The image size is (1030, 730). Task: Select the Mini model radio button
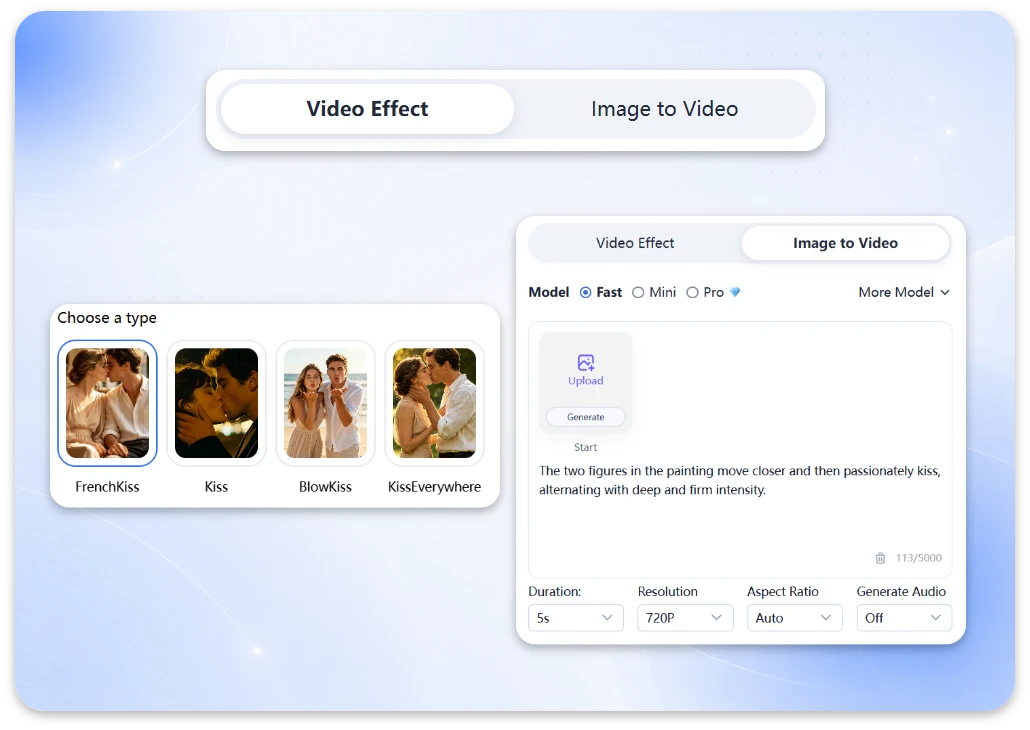pyautogui.click(x=638, y=292)
